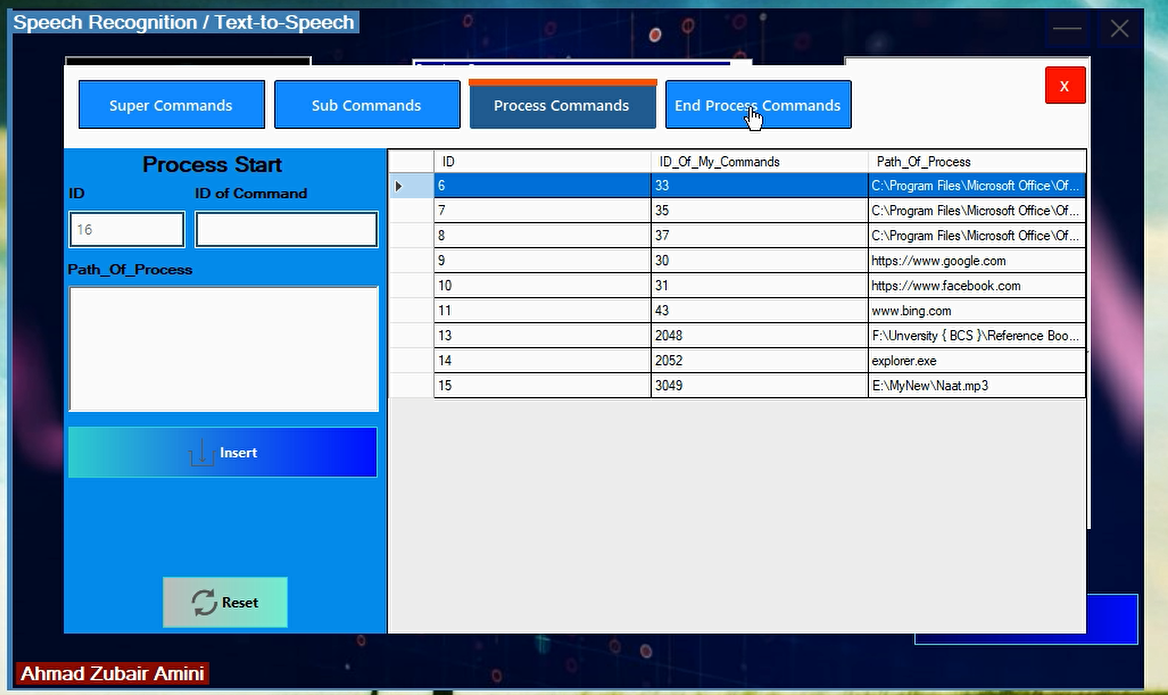1168x695 pixels.
Task: Select the Process Commands tab
Action: 561,105
